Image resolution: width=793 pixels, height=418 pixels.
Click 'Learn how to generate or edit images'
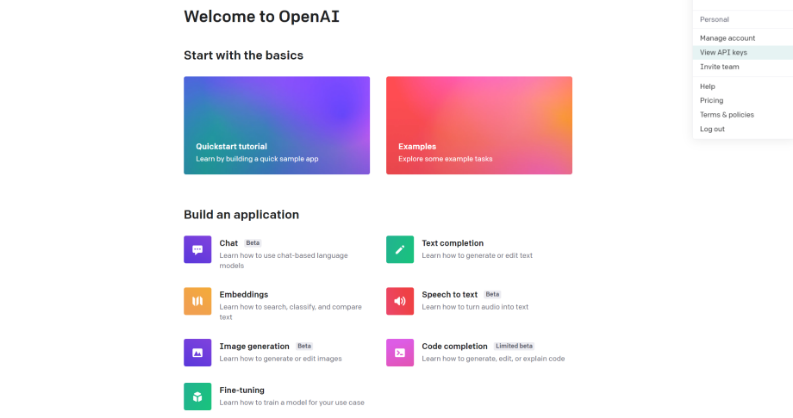click(281, 359)
